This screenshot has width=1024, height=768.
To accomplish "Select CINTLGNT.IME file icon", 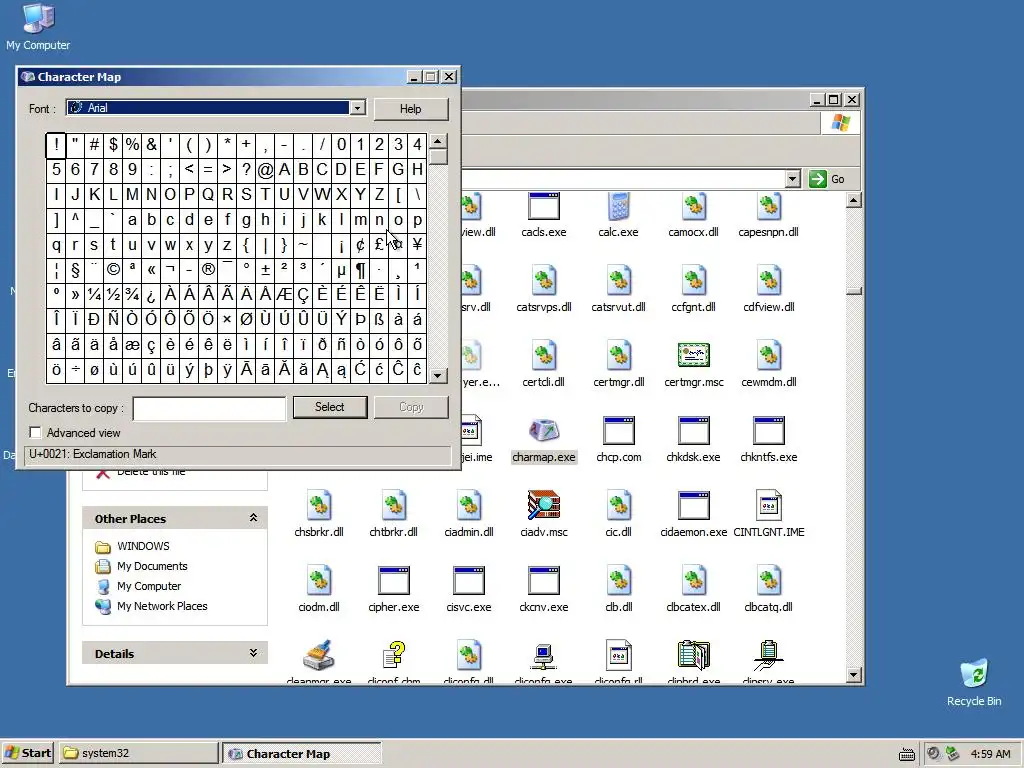I will (x=769, y=506).
